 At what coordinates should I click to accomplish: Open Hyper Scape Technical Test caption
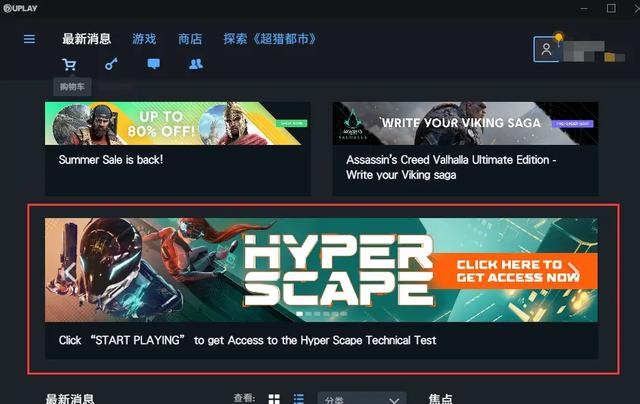[x=247, y=340]
